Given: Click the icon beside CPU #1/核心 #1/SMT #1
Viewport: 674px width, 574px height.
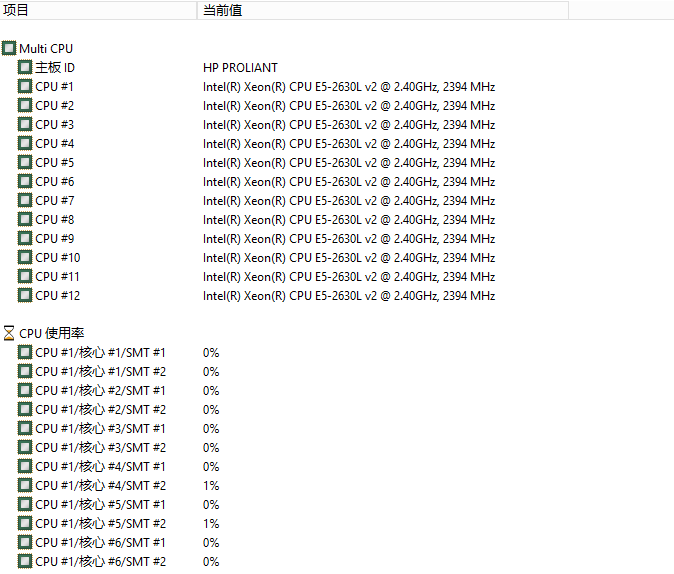Looking at the screenshot, I should [25, 353].
